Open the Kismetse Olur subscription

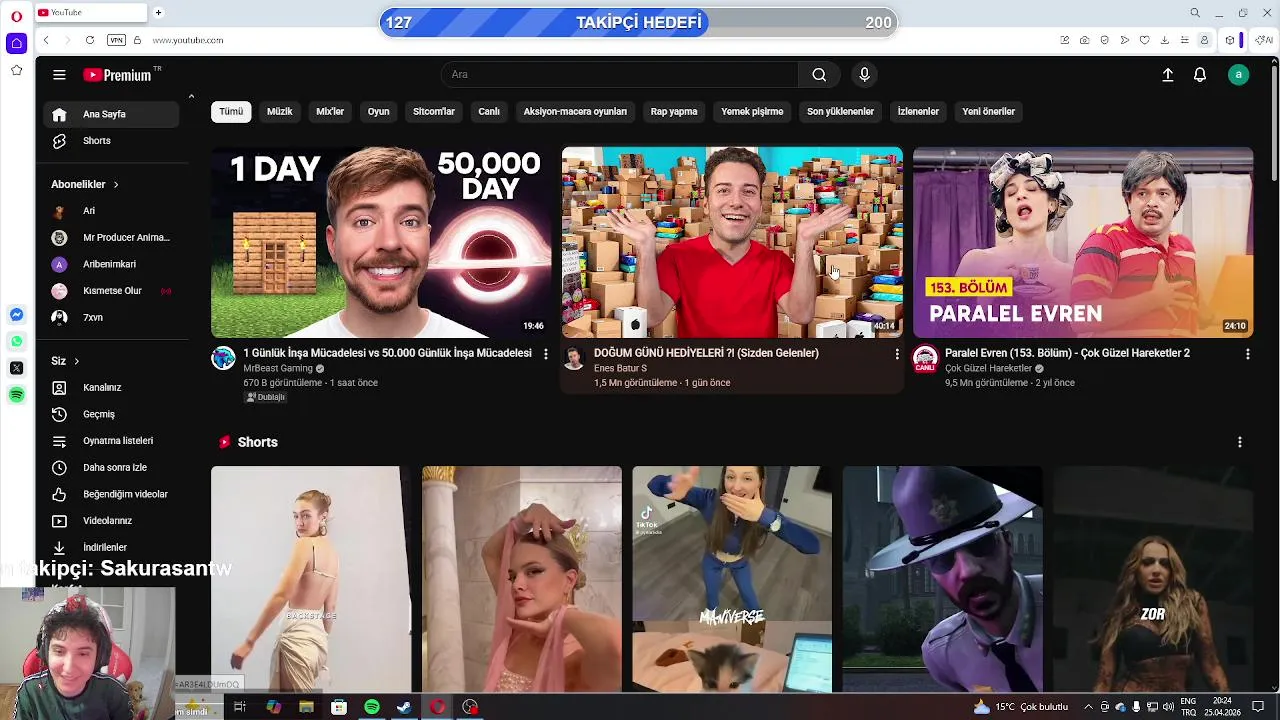(112, 291)
